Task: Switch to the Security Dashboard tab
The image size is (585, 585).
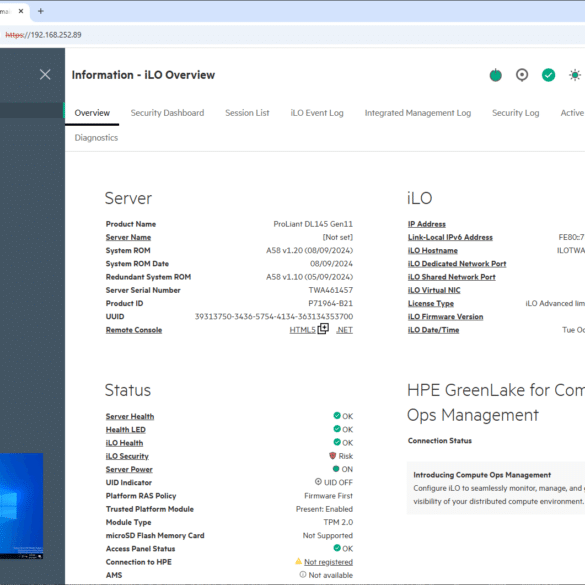Action: 168,113
